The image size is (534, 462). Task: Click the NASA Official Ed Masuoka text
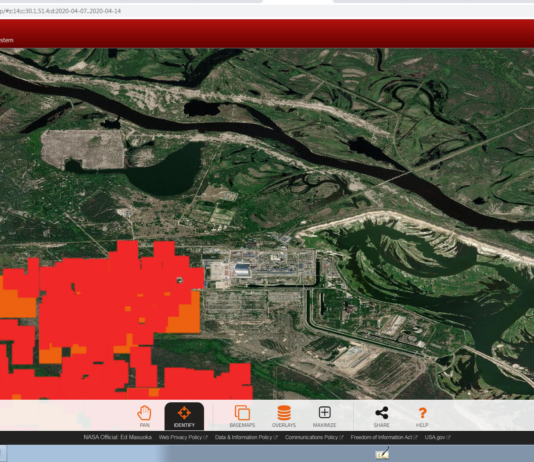point(117,437)
